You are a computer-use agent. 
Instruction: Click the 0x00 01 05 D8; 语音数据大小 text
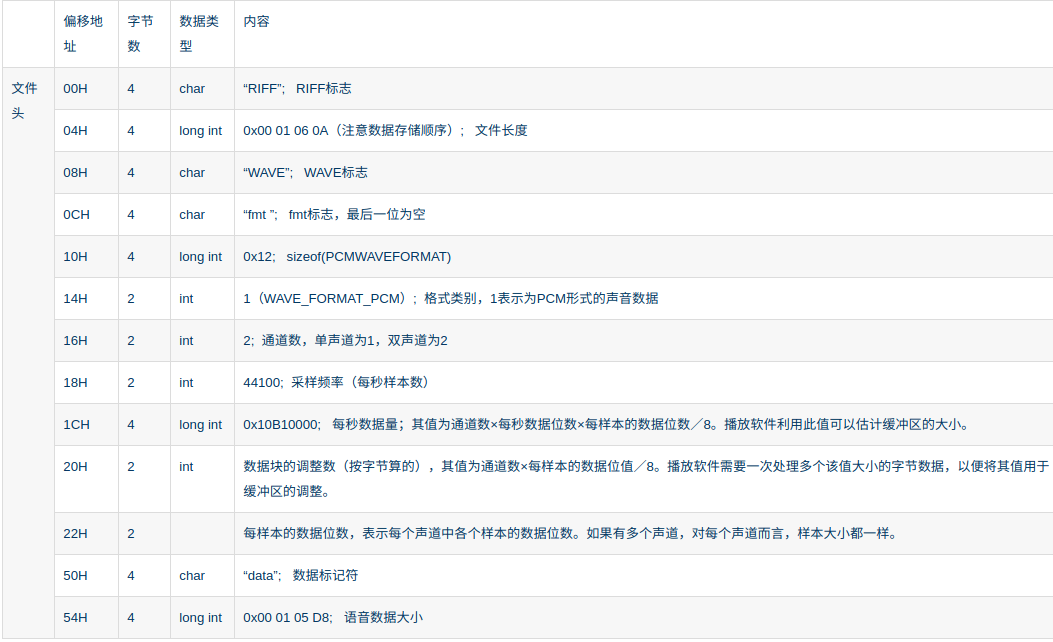[333, 617]
